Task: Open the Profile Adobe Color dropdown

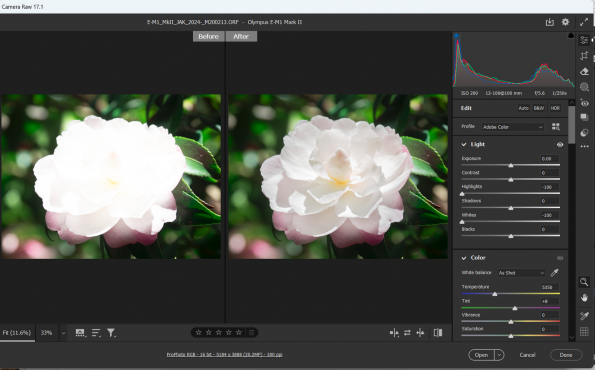Action: pos(513,127)
